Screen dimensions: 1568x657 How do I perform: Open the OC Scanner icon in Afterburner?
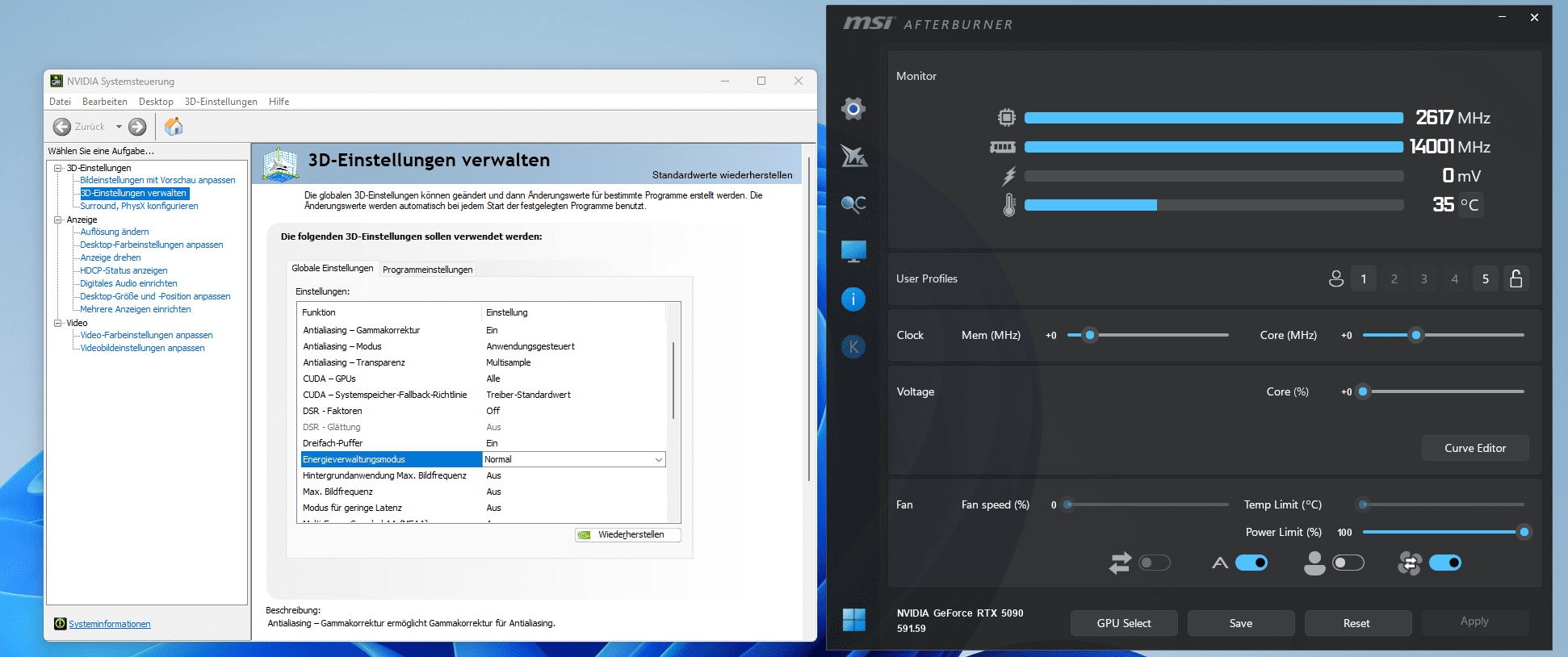point(853,204)
